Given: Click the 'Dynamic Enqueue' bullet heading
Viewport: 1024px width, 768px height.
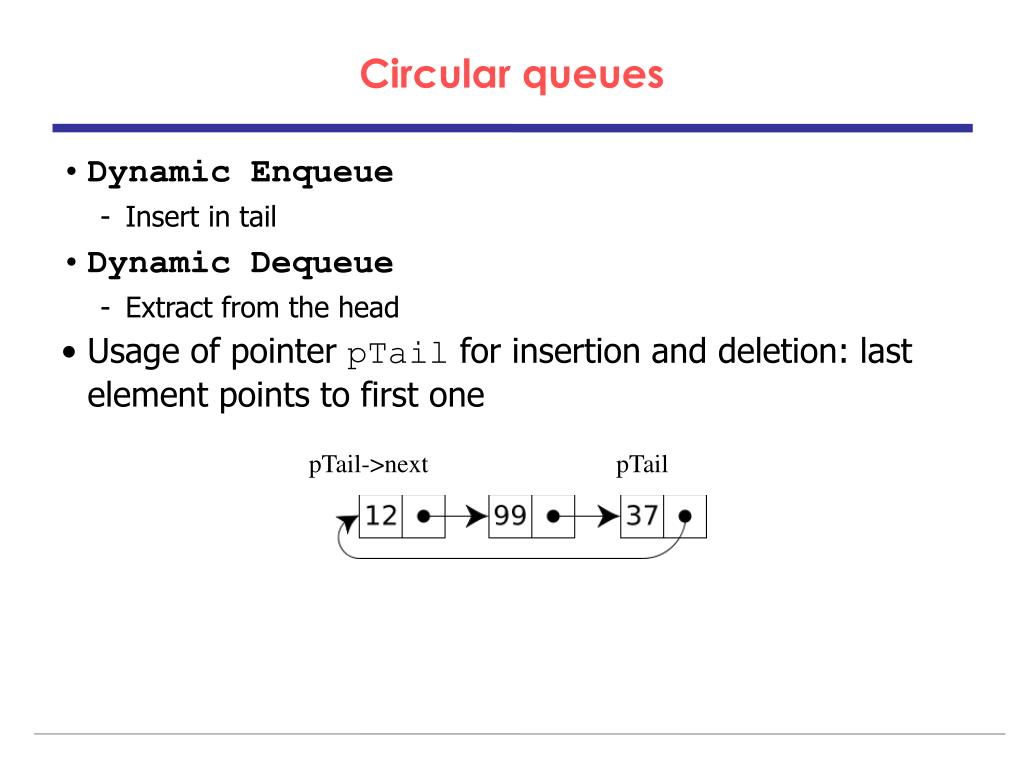Looking at the screenshot, I should (240, 173).
